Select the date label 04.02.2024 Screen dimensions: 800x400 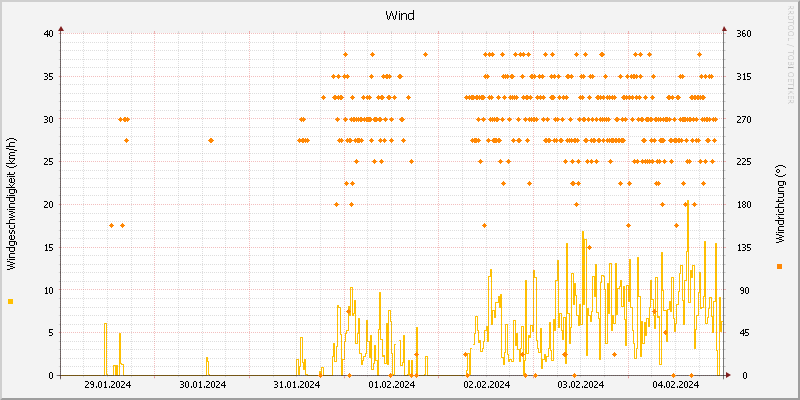pos(676,385)
